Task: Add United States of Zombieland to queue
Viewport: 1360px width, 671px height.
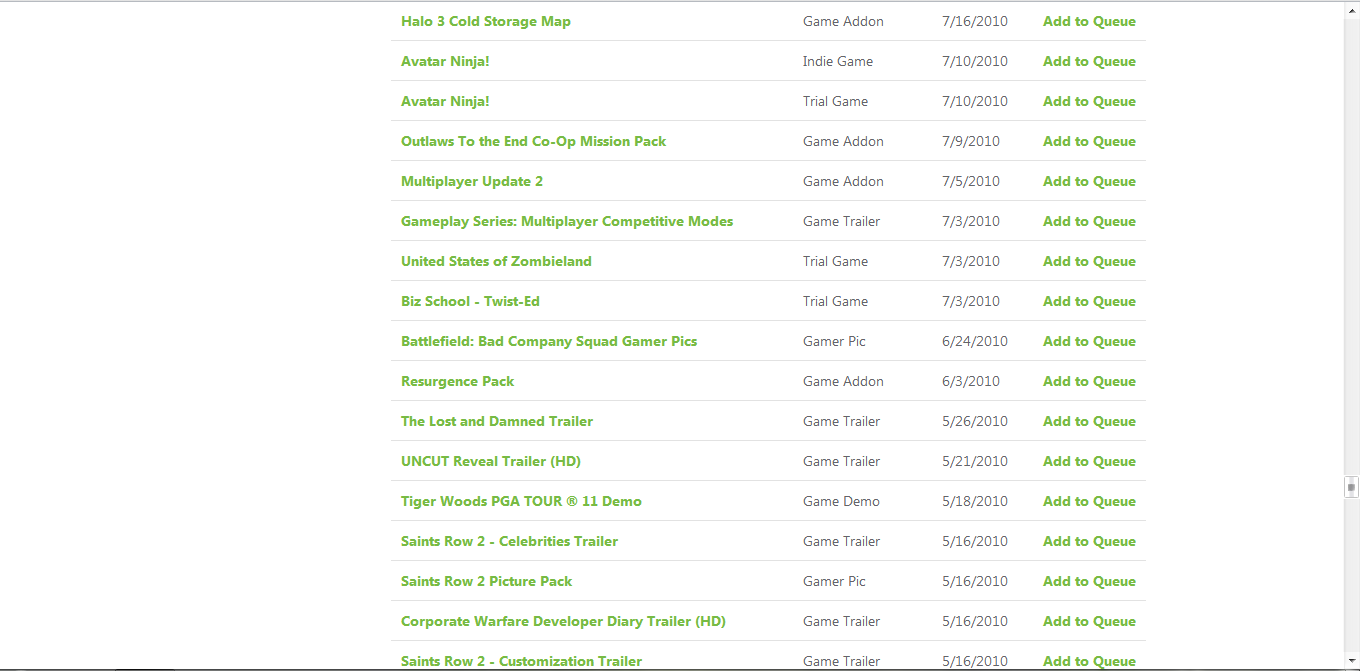Action: 1089,261
